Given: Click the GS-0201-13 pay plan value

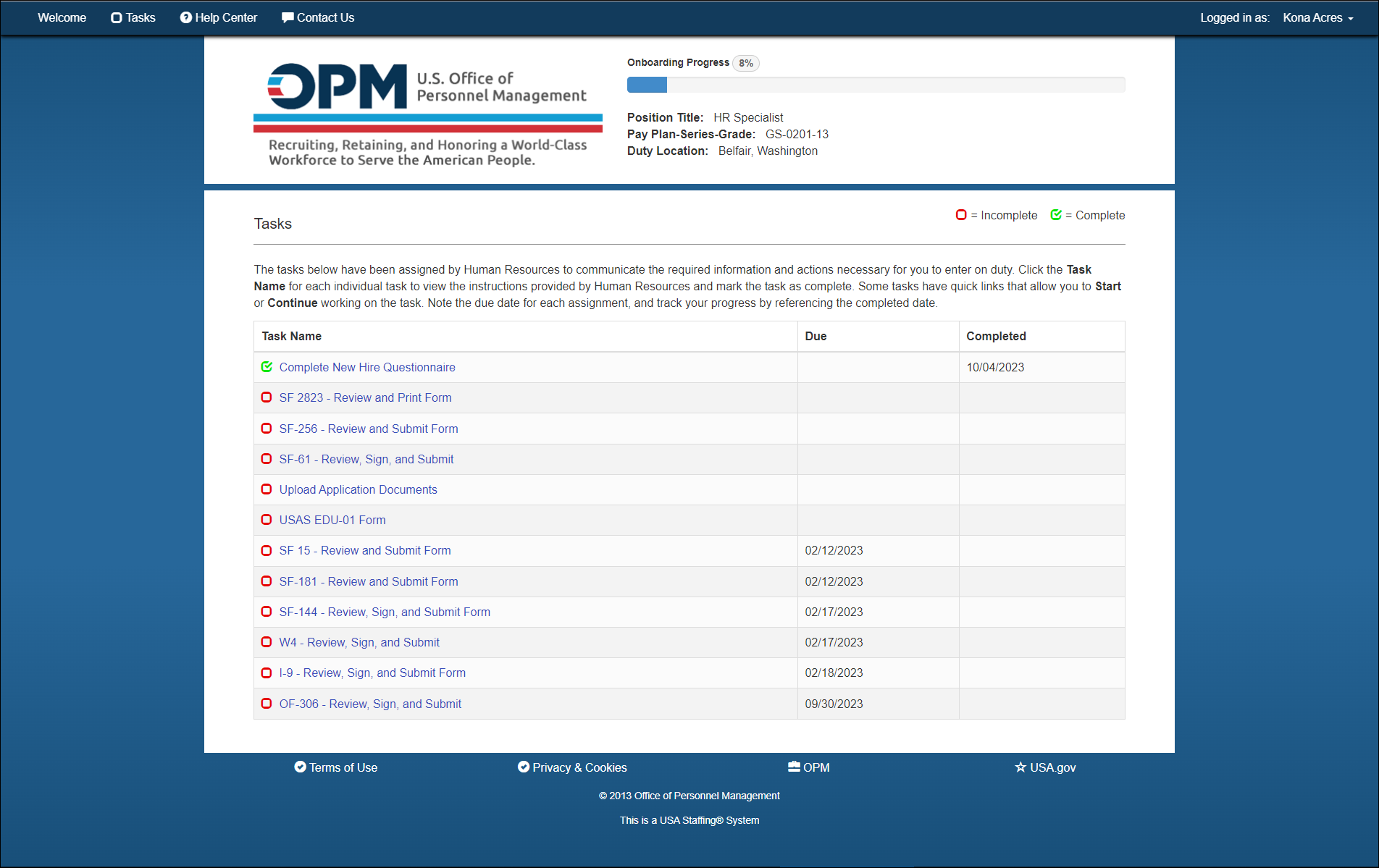Looking at the screenshot, I should 797,134.
